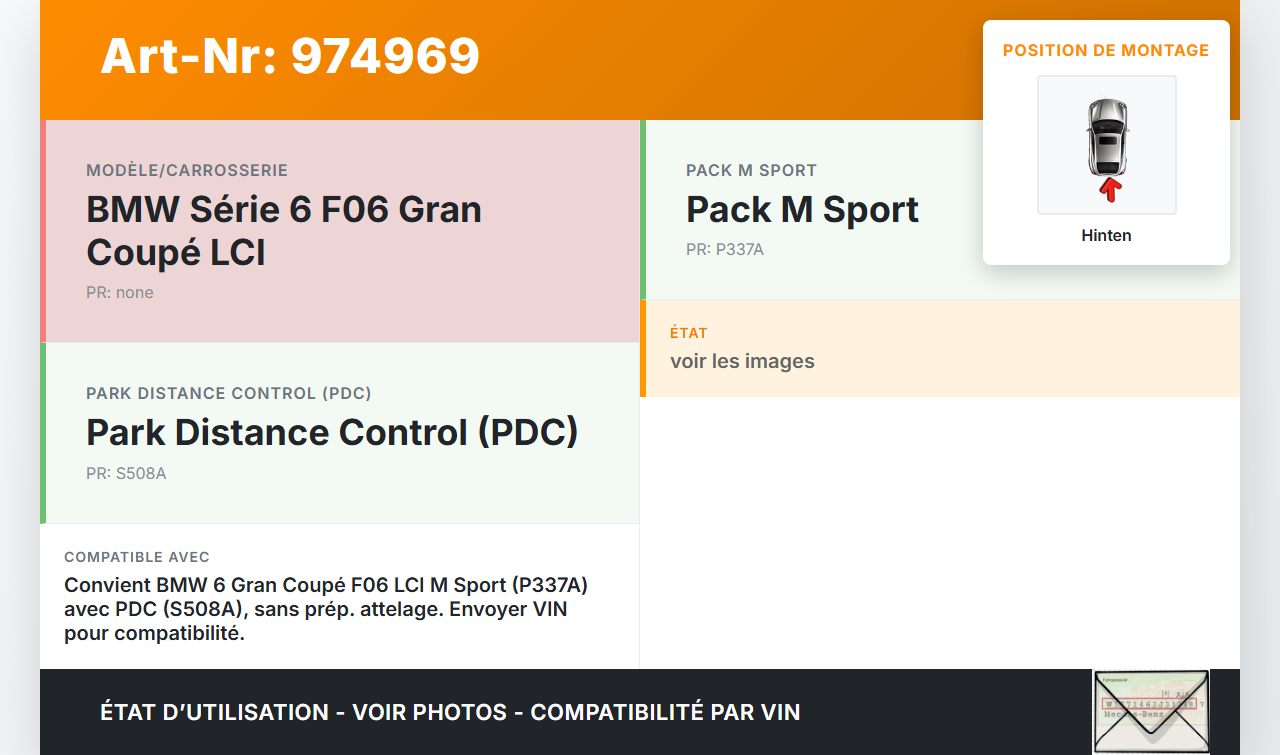Click the PR: P337A code
The image size is (1280, 755).
click(x=725, y=250)
